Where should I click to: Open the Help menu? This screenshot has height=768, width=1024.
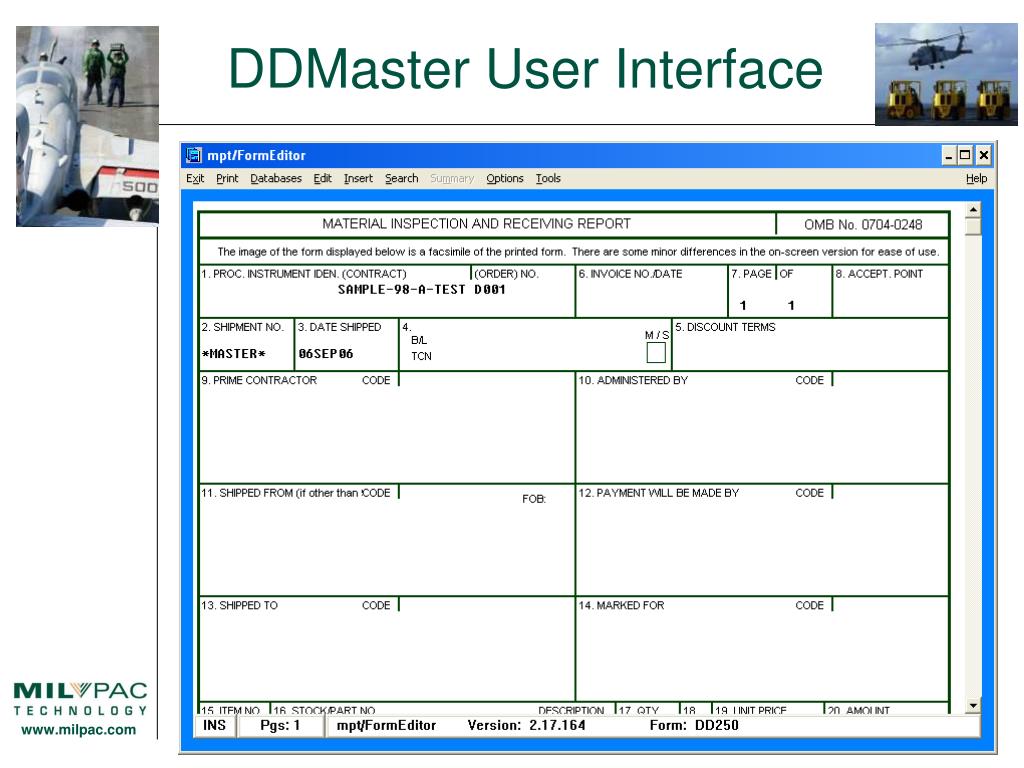click(x=976, y=178)
